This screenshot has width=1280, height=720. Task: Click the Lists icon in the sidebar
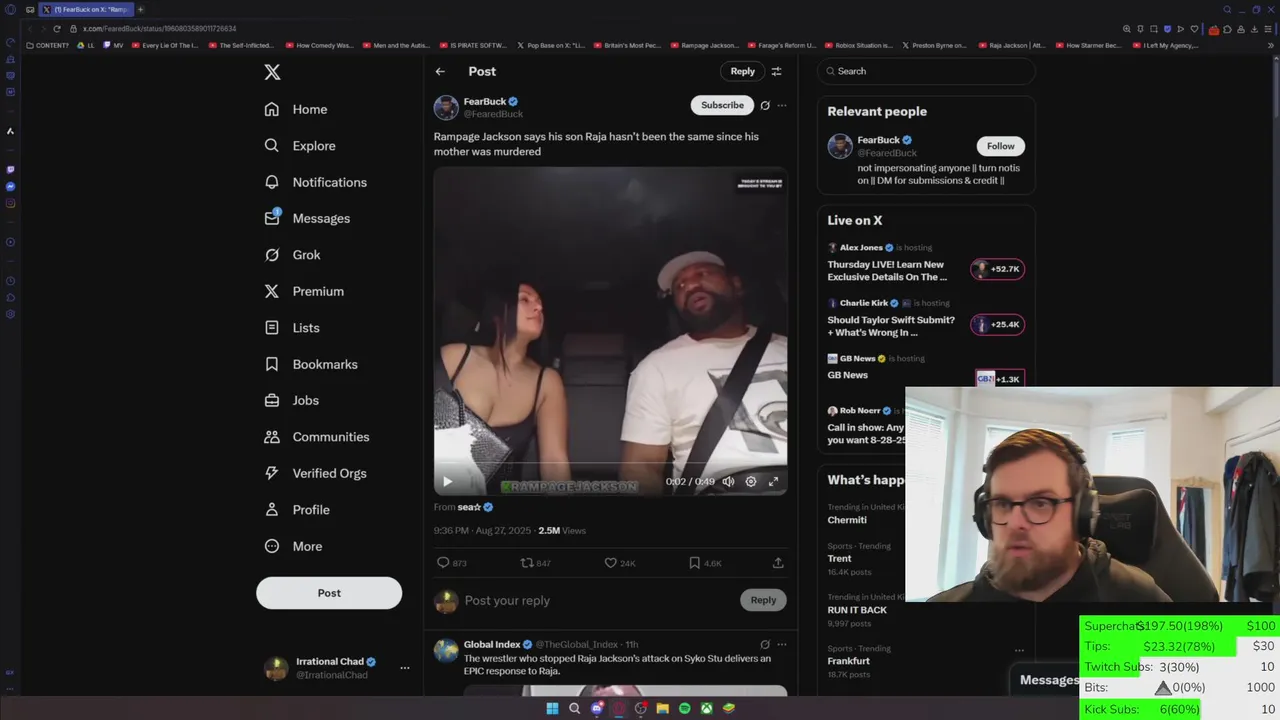tap(272, 328)
